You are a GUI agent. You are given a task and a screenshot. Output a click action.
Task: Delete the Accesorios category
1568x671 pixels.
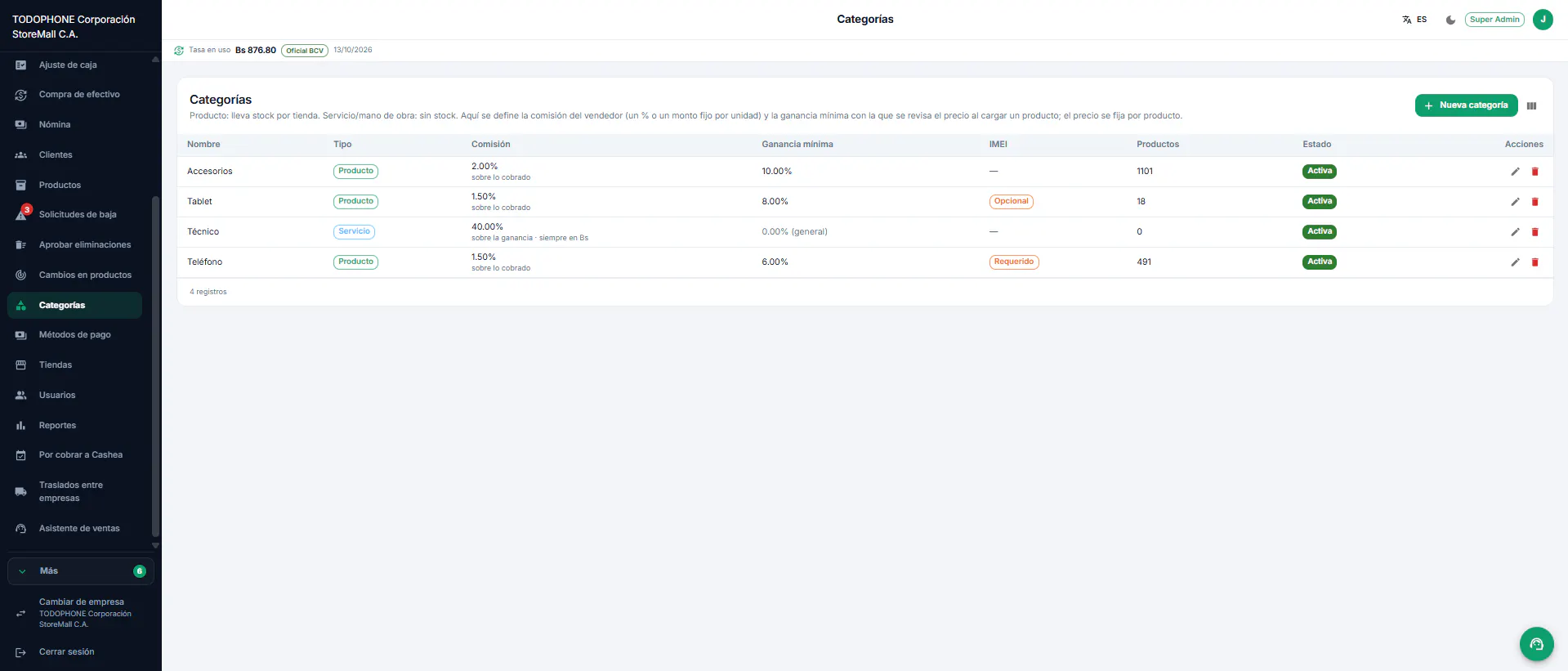1534,172
